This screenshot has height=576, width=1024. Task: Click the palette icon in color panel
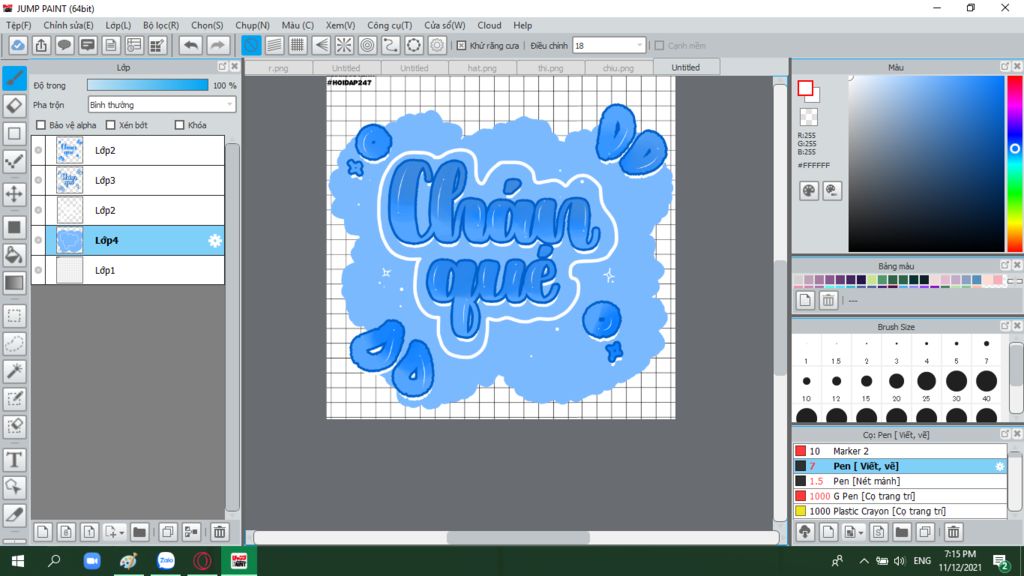tap(808, 191)
